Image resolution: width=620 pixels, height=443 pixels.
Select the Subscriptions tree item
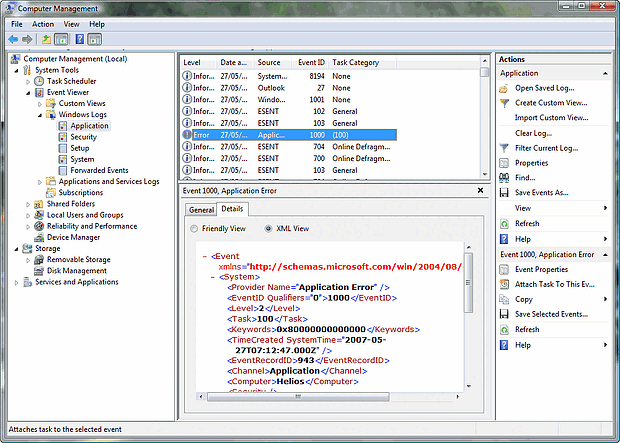[x=81, y=193]
